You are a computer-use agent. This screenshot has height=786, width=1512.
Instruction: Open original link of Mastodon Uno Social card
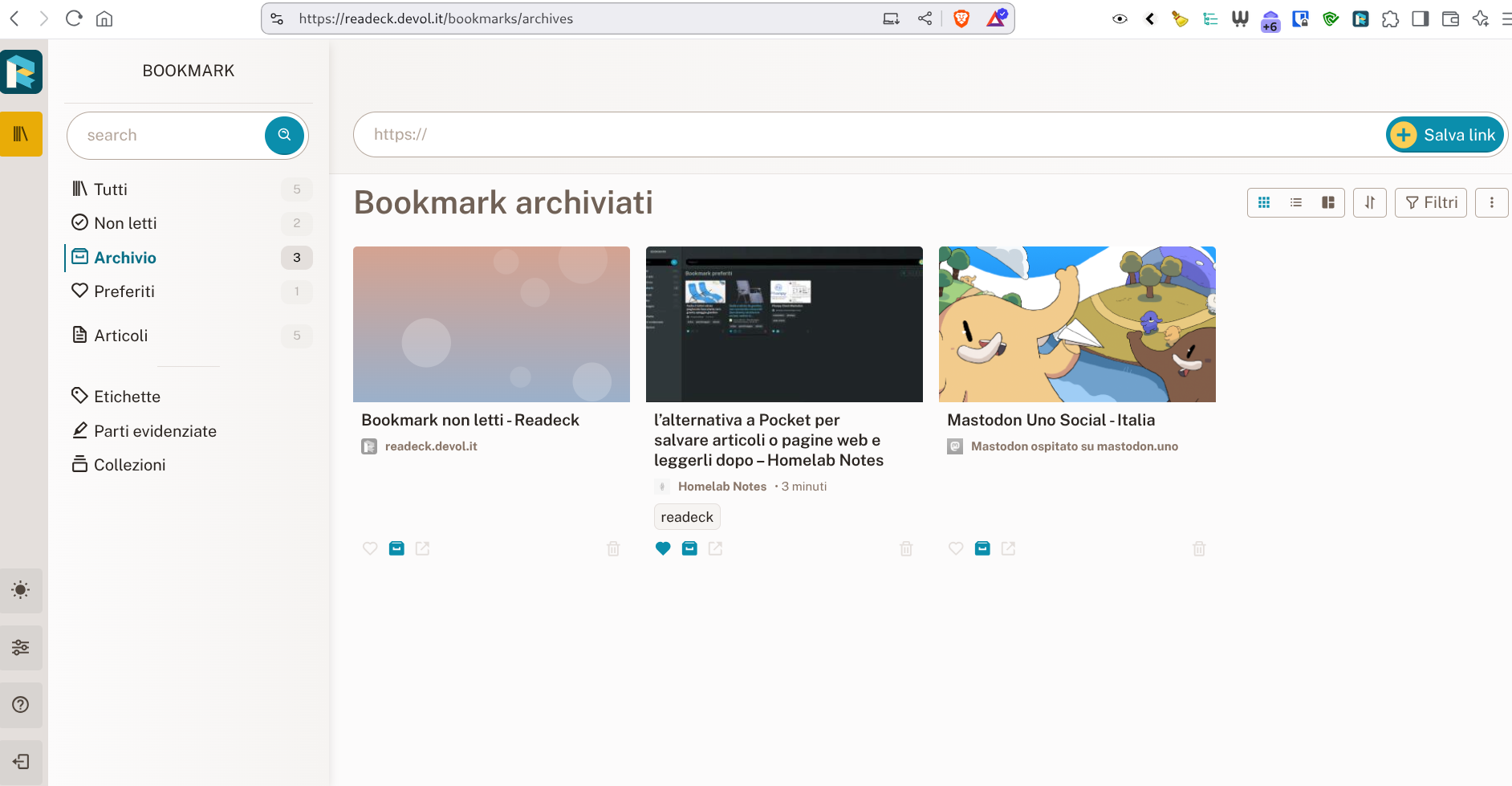click(x=1009, y=548)
